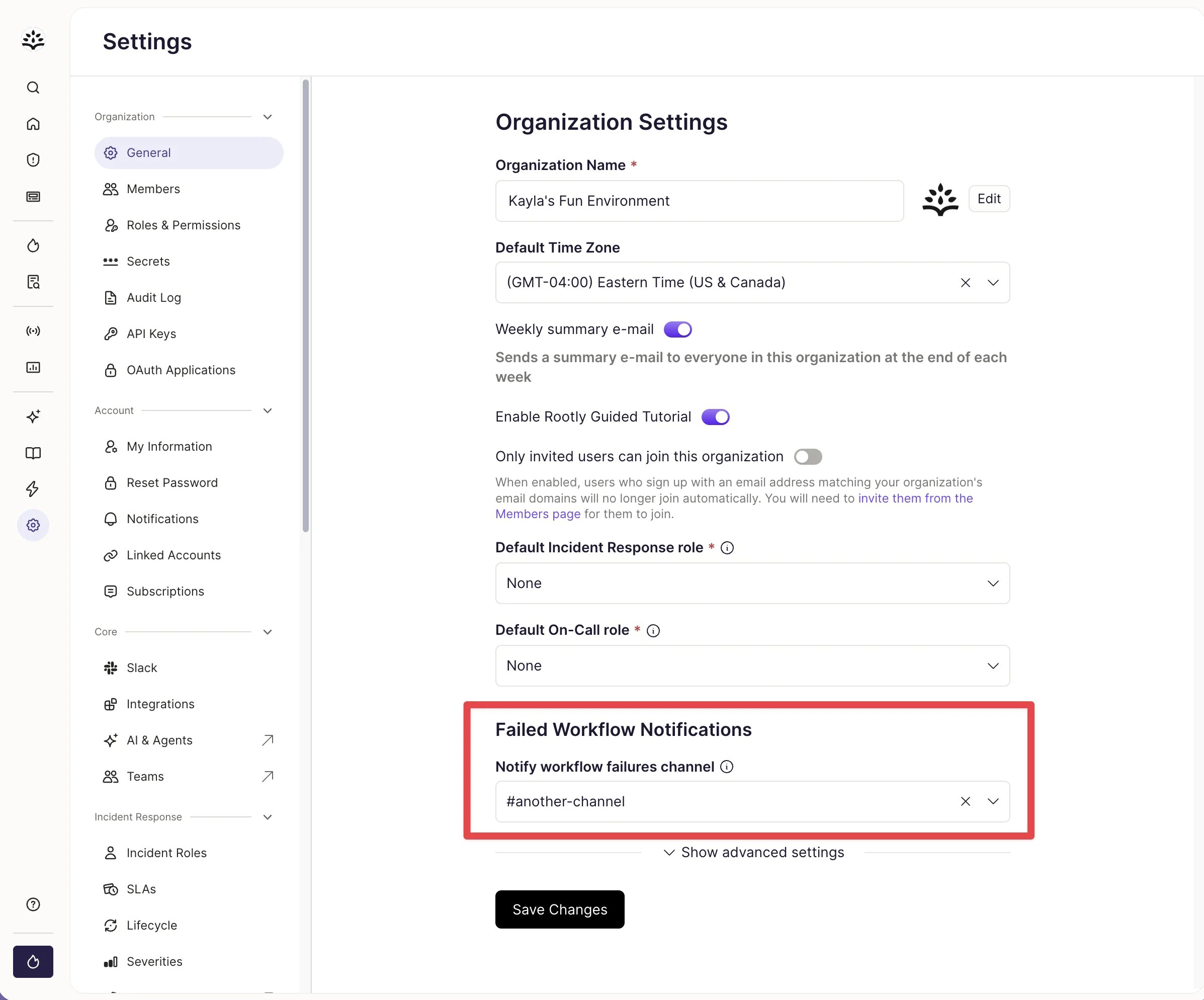Click info icon next to Default Incident Response role

coord(727,548)
